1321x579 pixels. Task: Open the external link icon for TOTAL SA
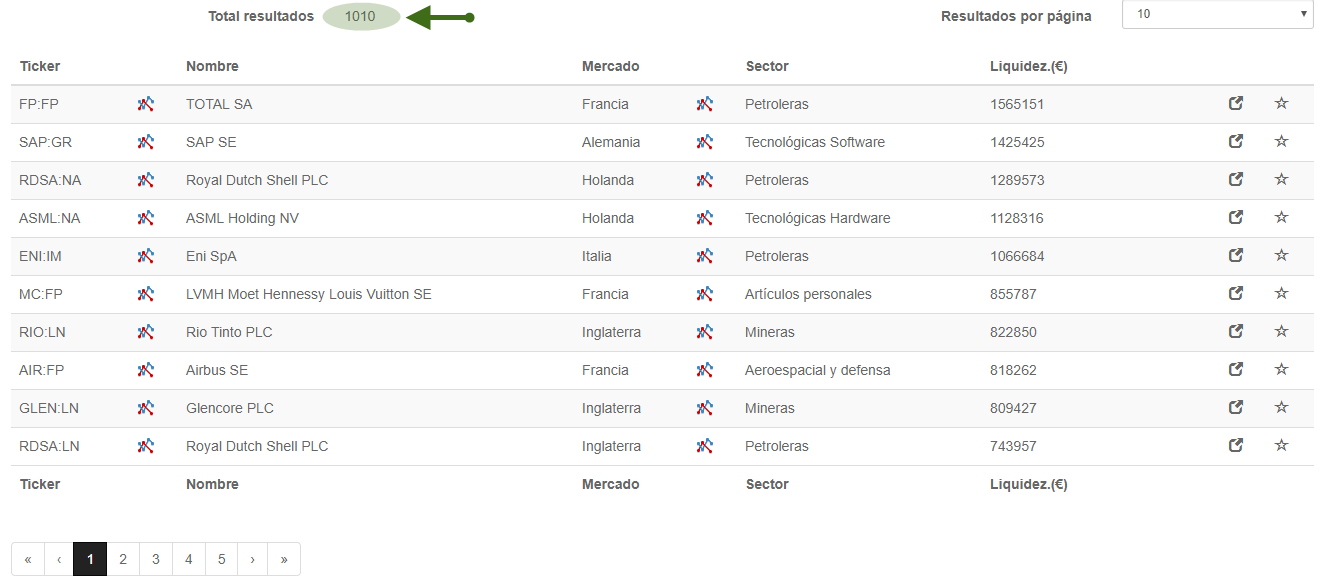point(1236,103)
